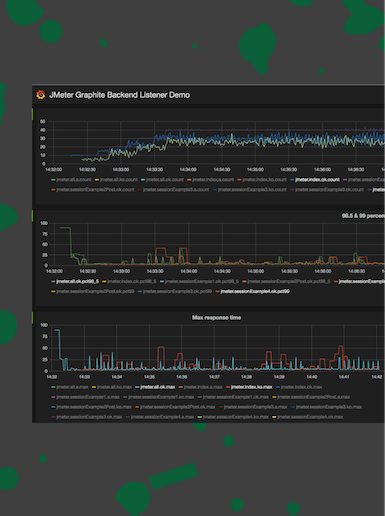Open the JMeter Graphite Backend Listener Demo dashboard title
This screenshot has width=385, height=516.
(x=119, y=95)
